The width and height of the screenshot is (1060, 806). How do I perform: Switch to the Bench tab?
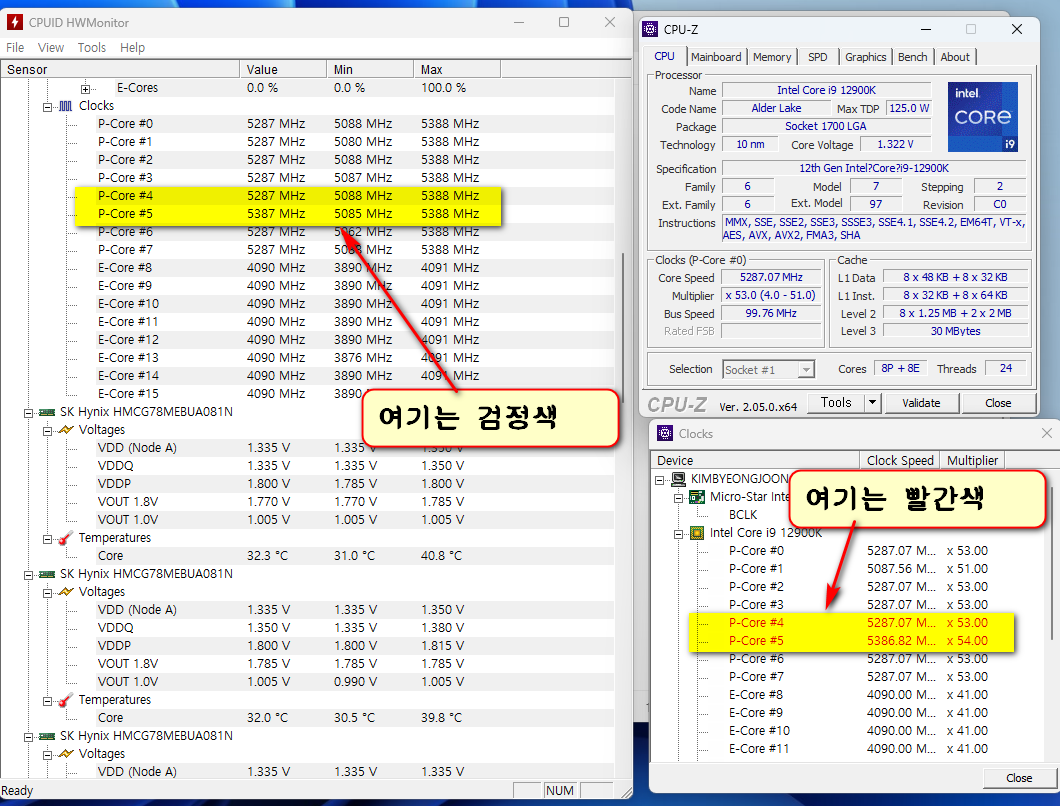pyautogui.click(x=913, y=57)
